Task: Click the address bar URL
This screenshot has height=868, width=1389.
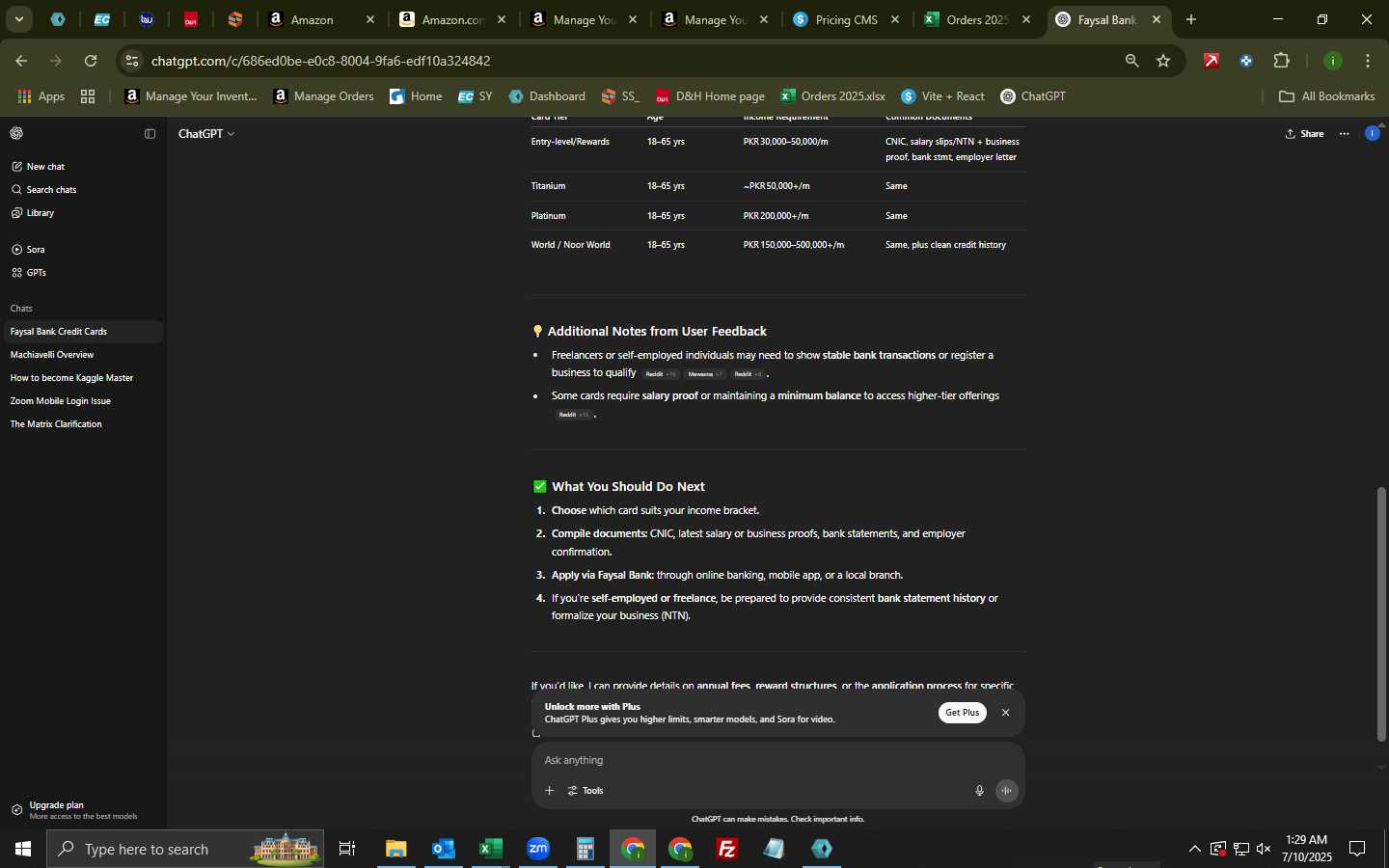Action: point(320,61)
